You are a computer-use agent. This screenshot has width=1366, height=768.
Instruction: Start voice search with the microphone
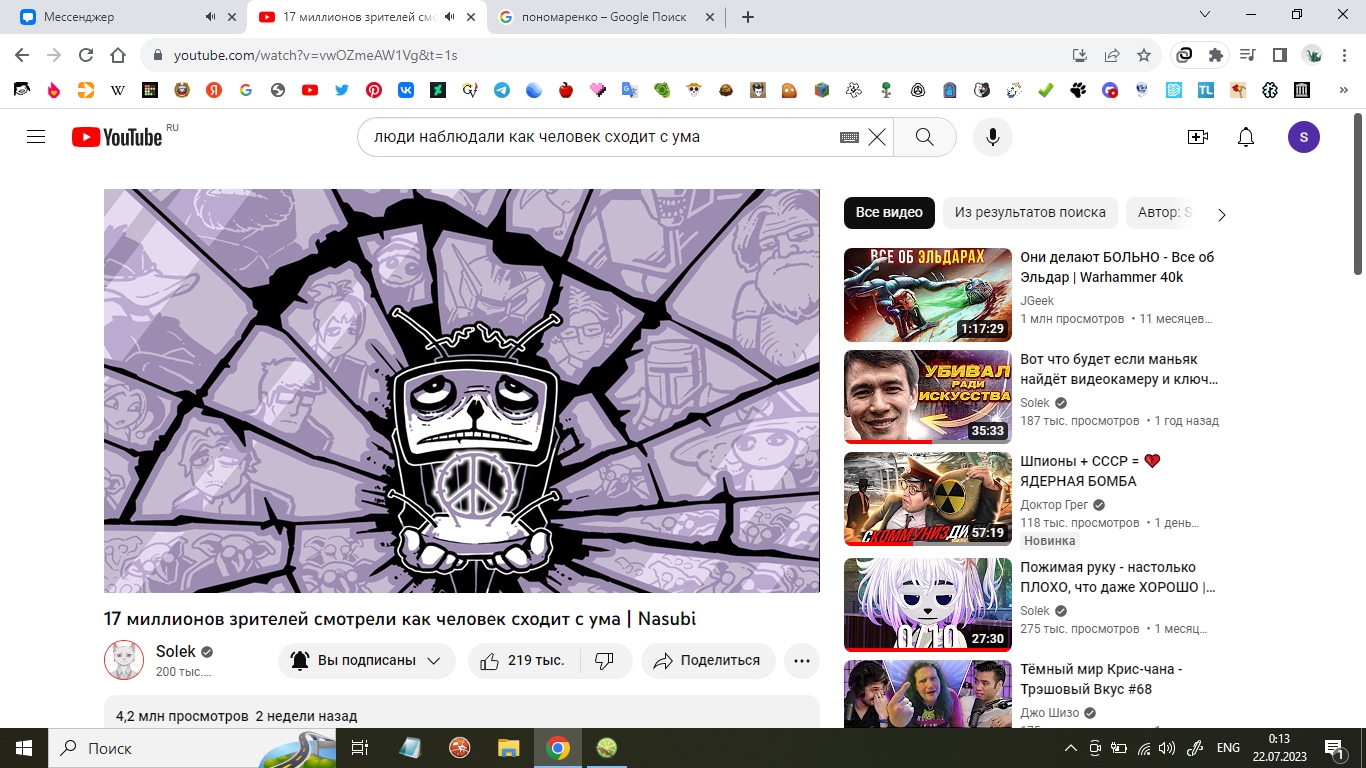993,137
